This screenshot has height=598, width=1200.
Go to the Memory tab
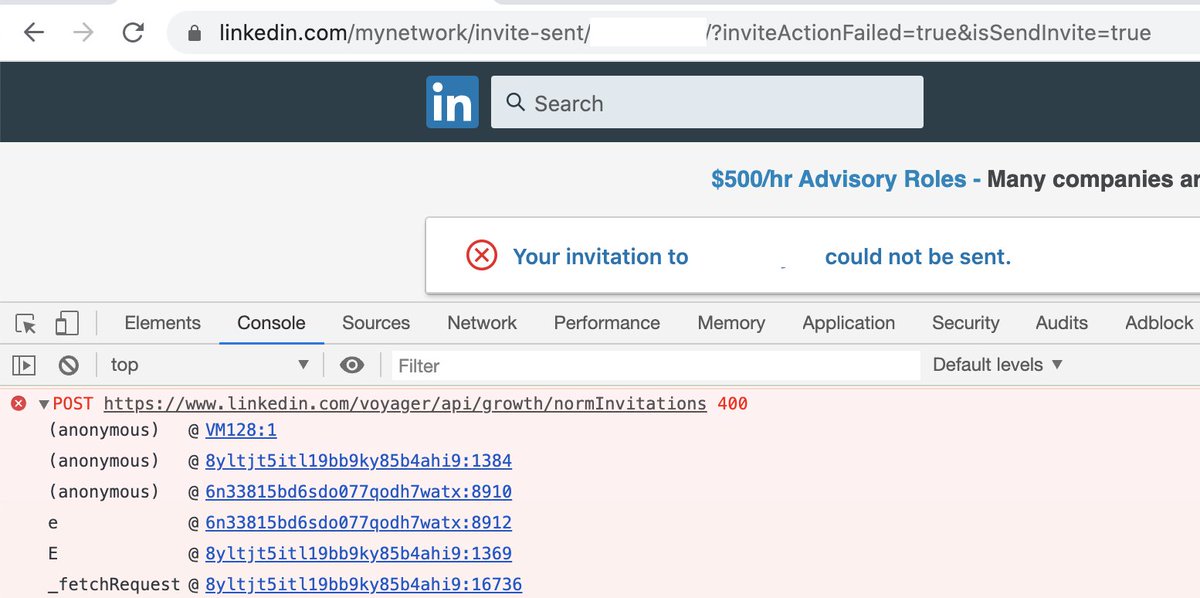coord(731,323)
